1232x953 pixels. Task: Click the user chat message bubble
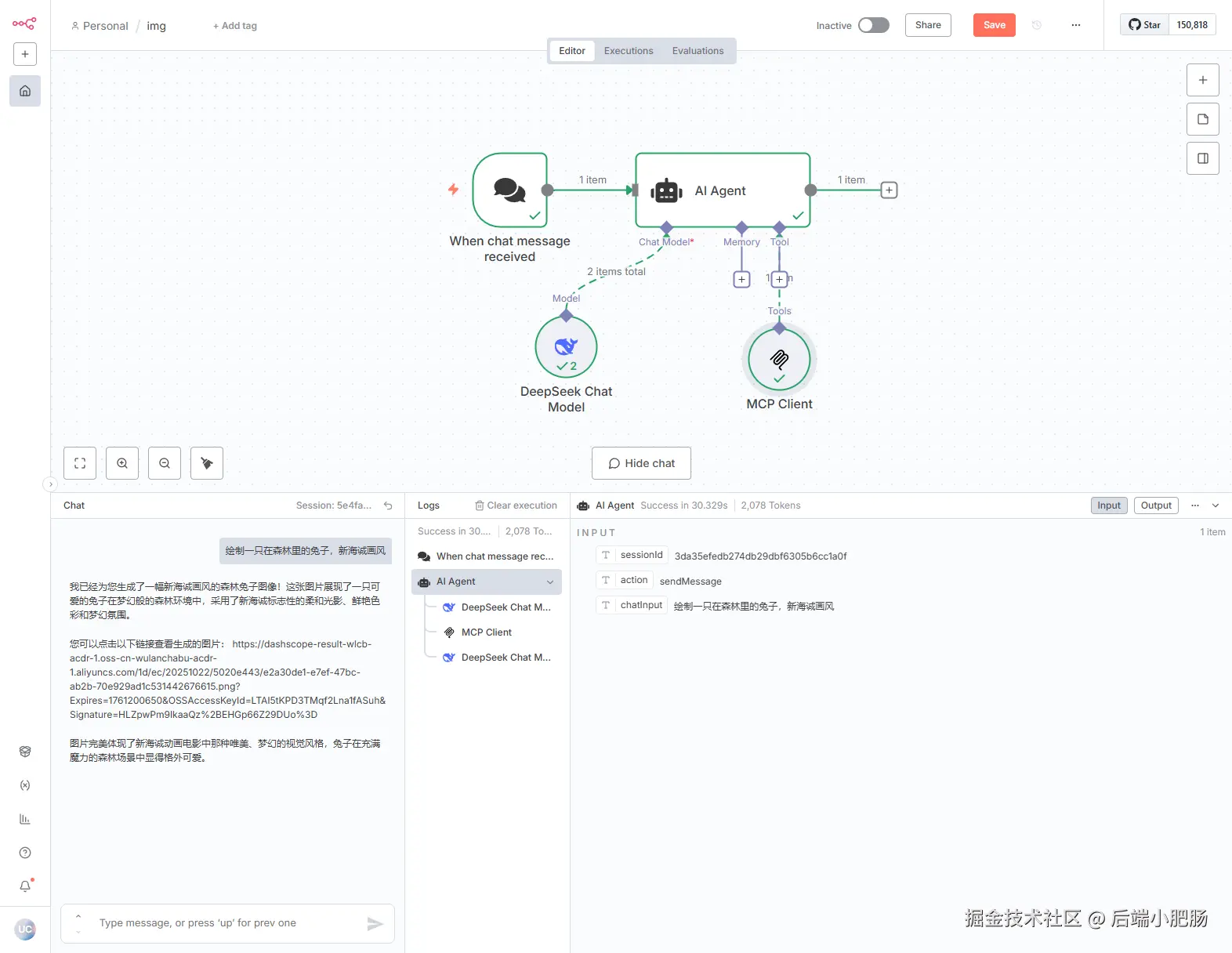(306, 551)
